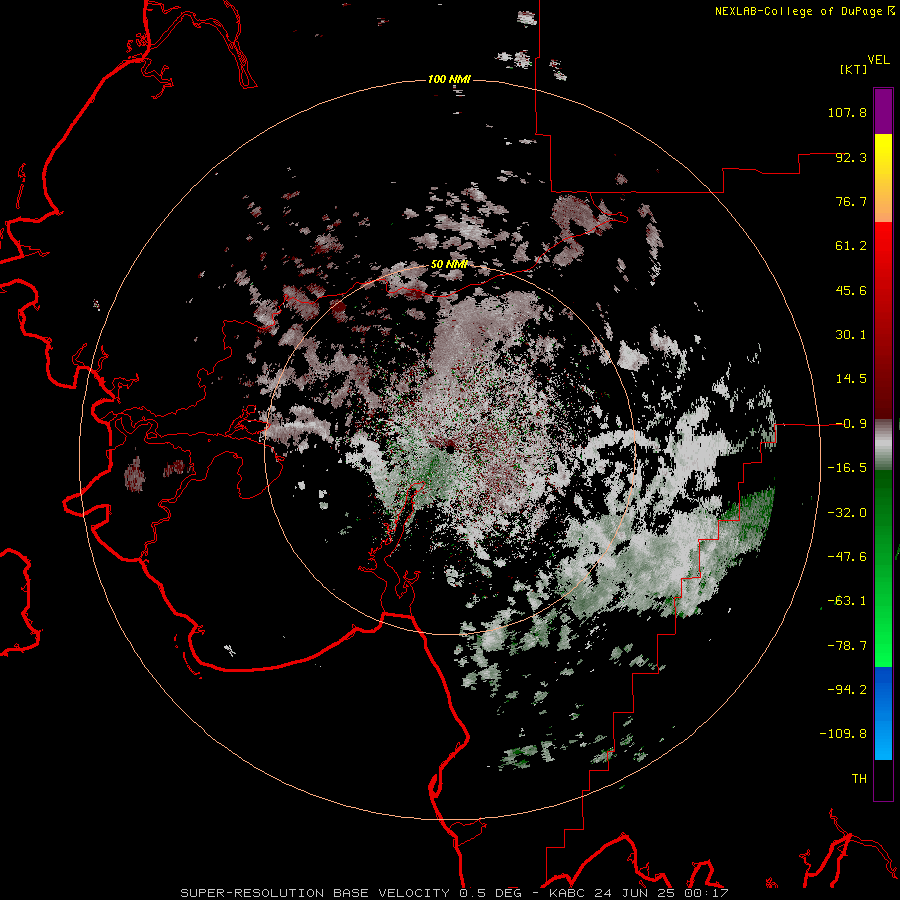Select the 107.8 velocity scale value
Image resolution: width=900 pixels, height=900 pixels.
coord(847,112)
